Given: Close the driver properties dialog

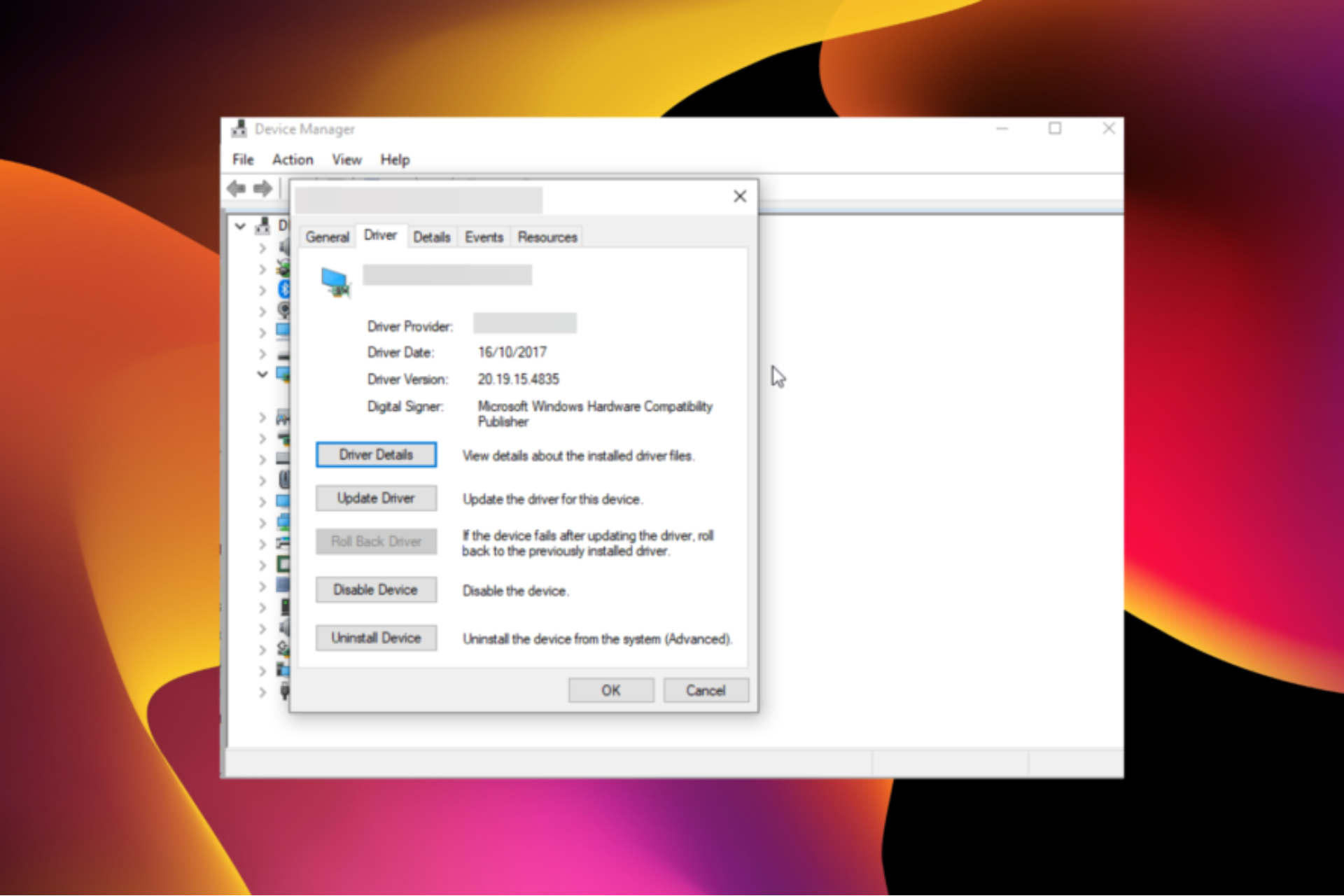Looking at the screenshot, I should [740, 197].
